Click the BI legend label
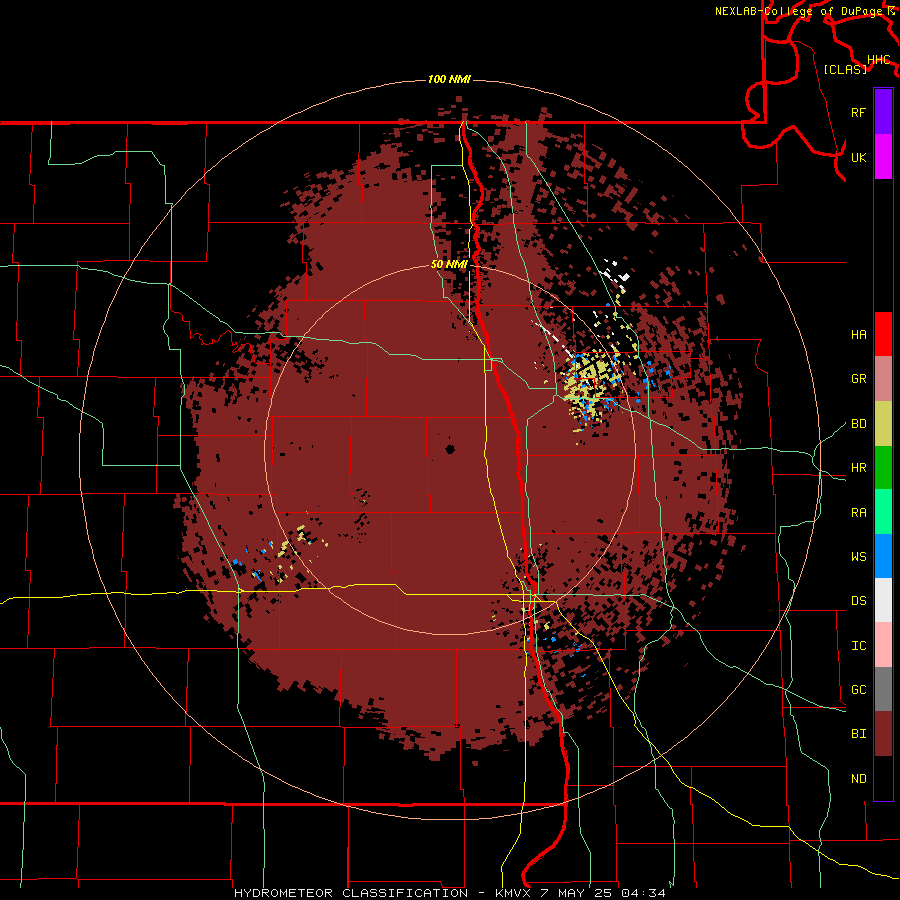Screen dimensions: 900x900 pyautogui.click(x=858, y=734)
